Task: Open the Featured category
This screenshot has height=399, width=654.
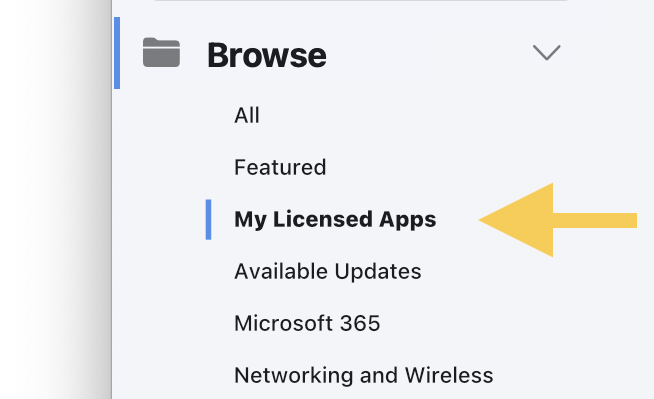Action: (x=280, y=167)
